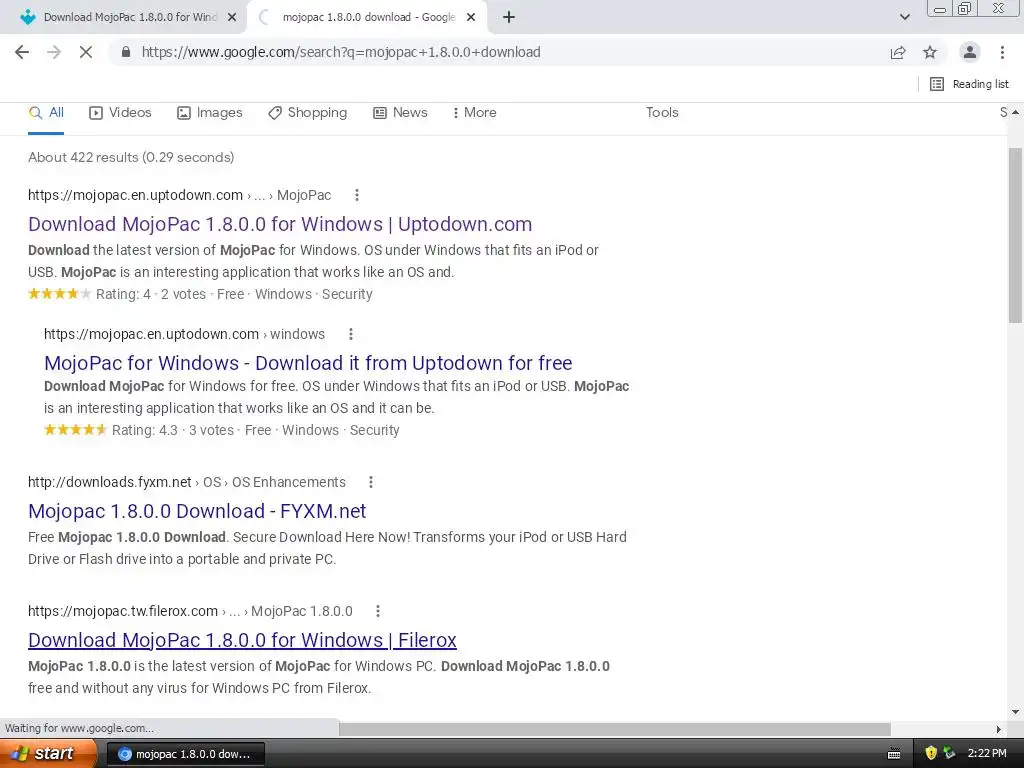The image size is (1024, 768).
Task: Bookmark this page with the star icon
Action: click(930, 52)
